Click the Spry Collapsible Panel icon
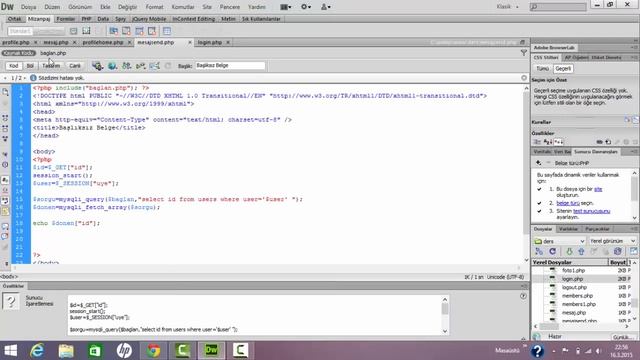This screenshot has width=640, height=360. (x=152, y=31)
